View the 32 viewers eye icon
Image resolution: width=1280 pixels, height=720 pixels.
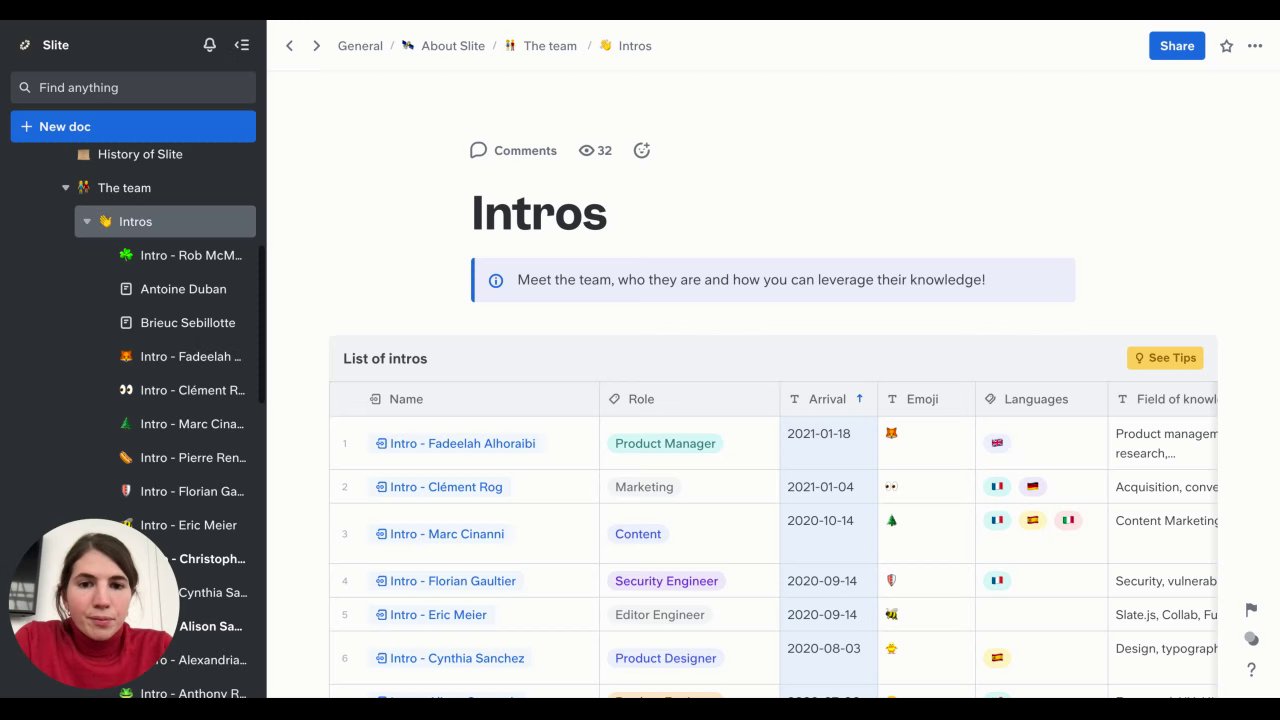pos(595,150)
